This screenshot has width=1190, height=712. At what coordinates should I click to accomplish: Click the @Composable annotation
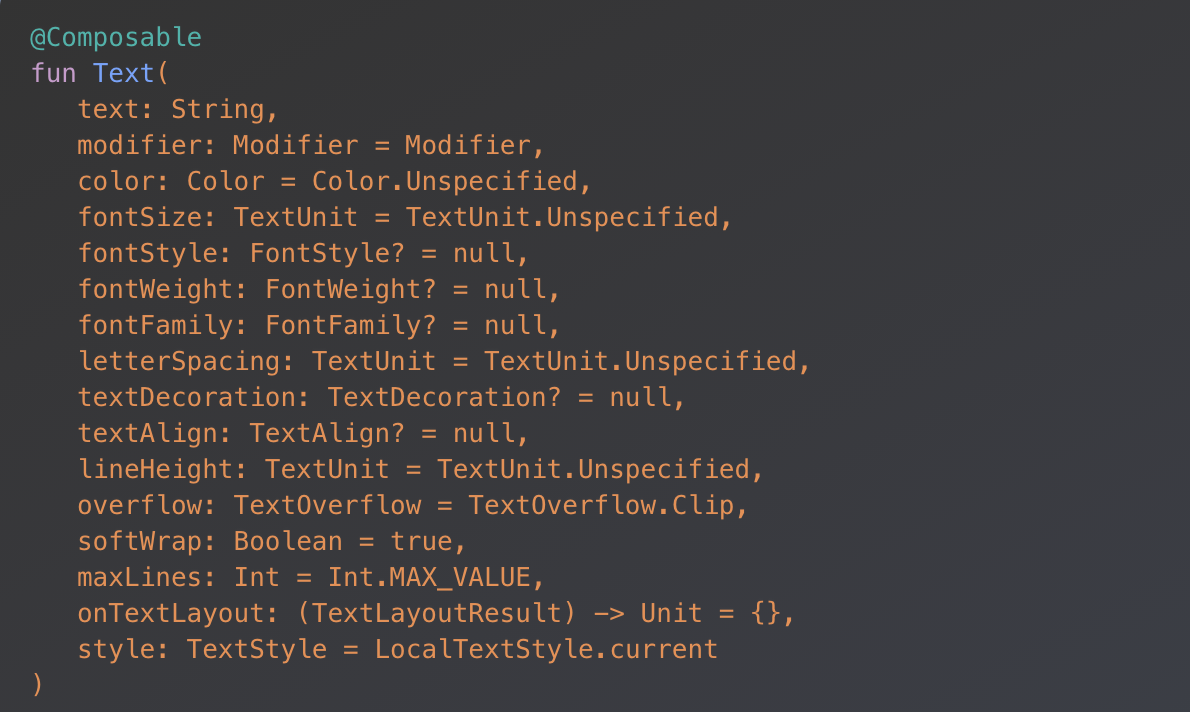click(116, 38)
